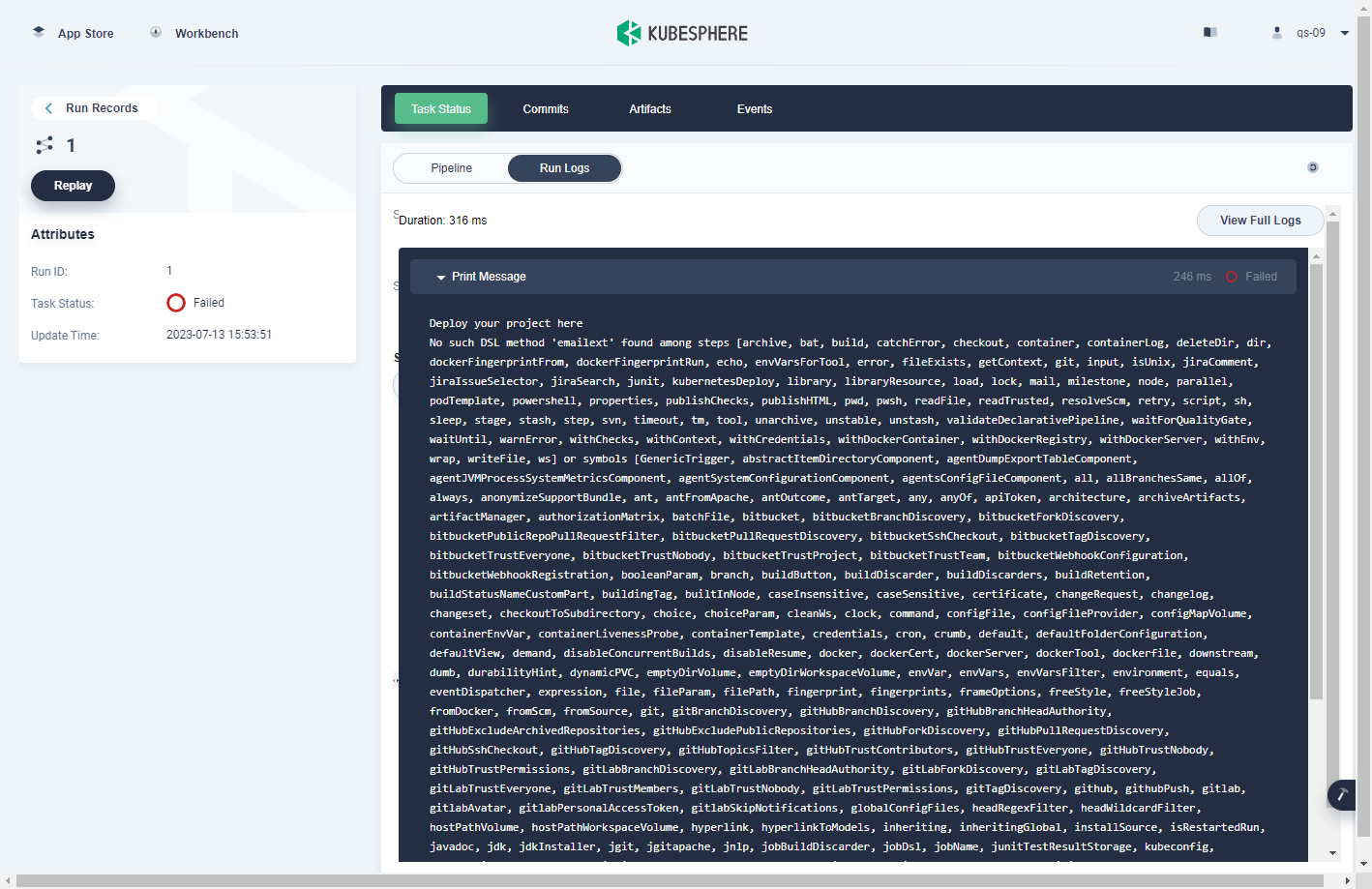
Task: Collapse the Print Message log section
Action: 441,276
